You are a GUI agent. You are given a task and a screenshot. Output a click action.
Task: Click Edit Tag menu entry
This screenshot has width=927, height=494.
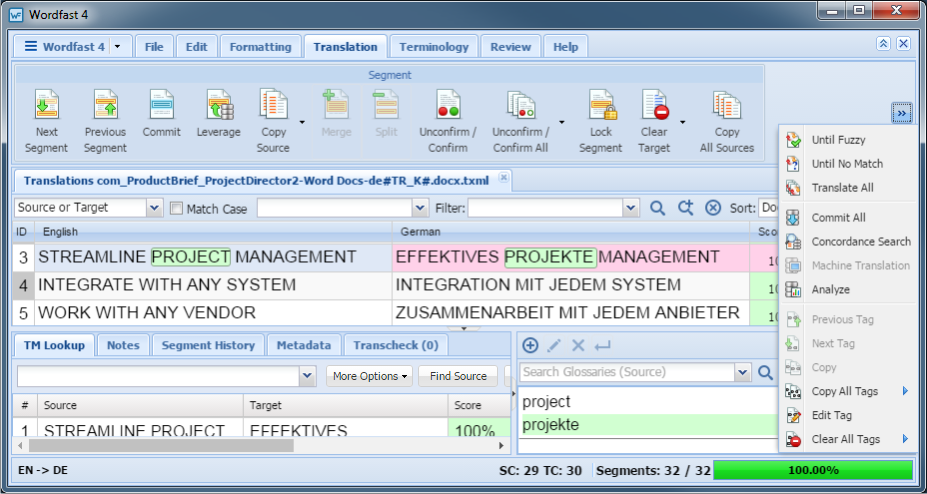point(832,415)
